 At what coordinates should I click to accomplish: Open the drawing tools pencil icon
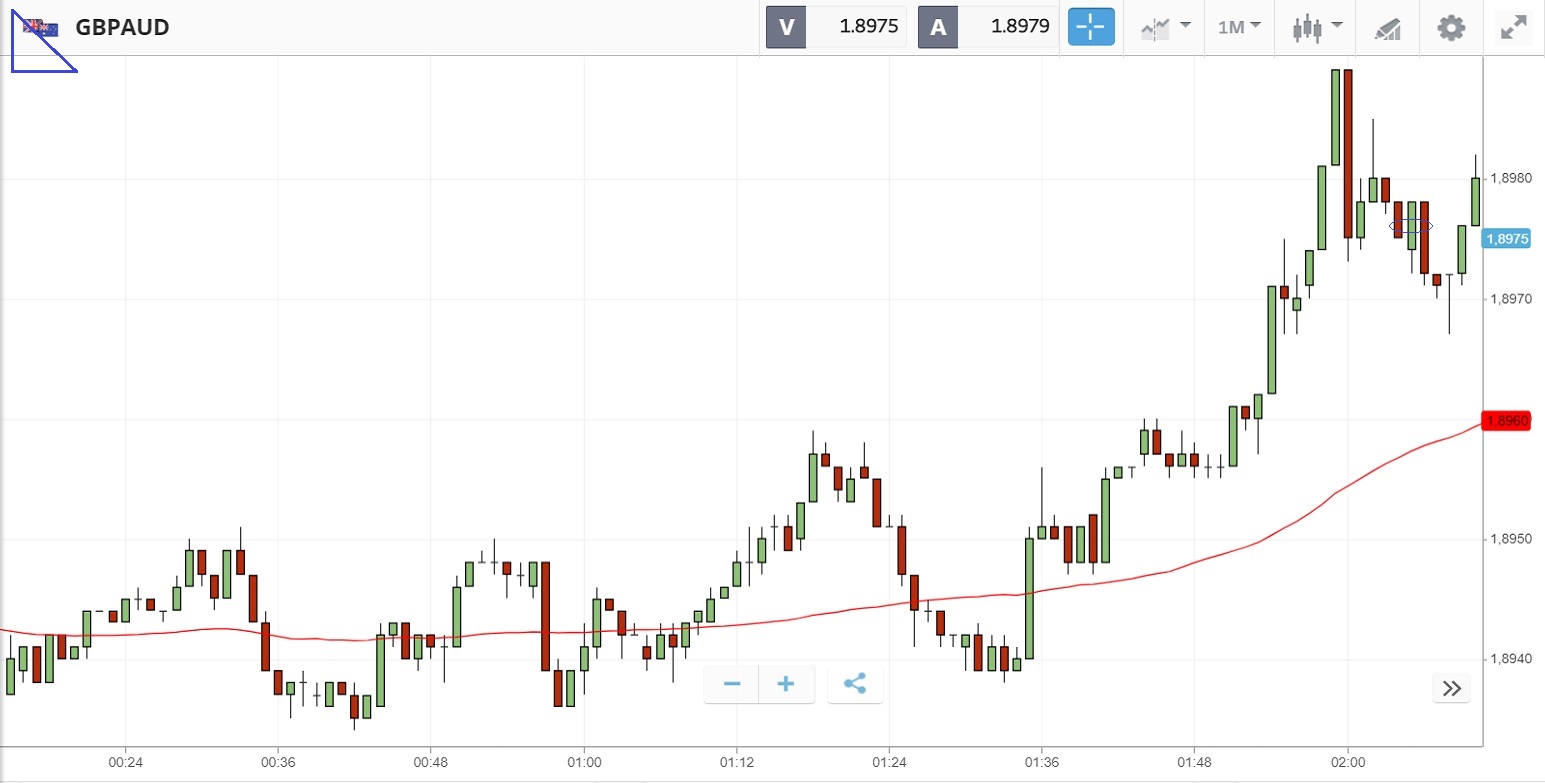1388,27
